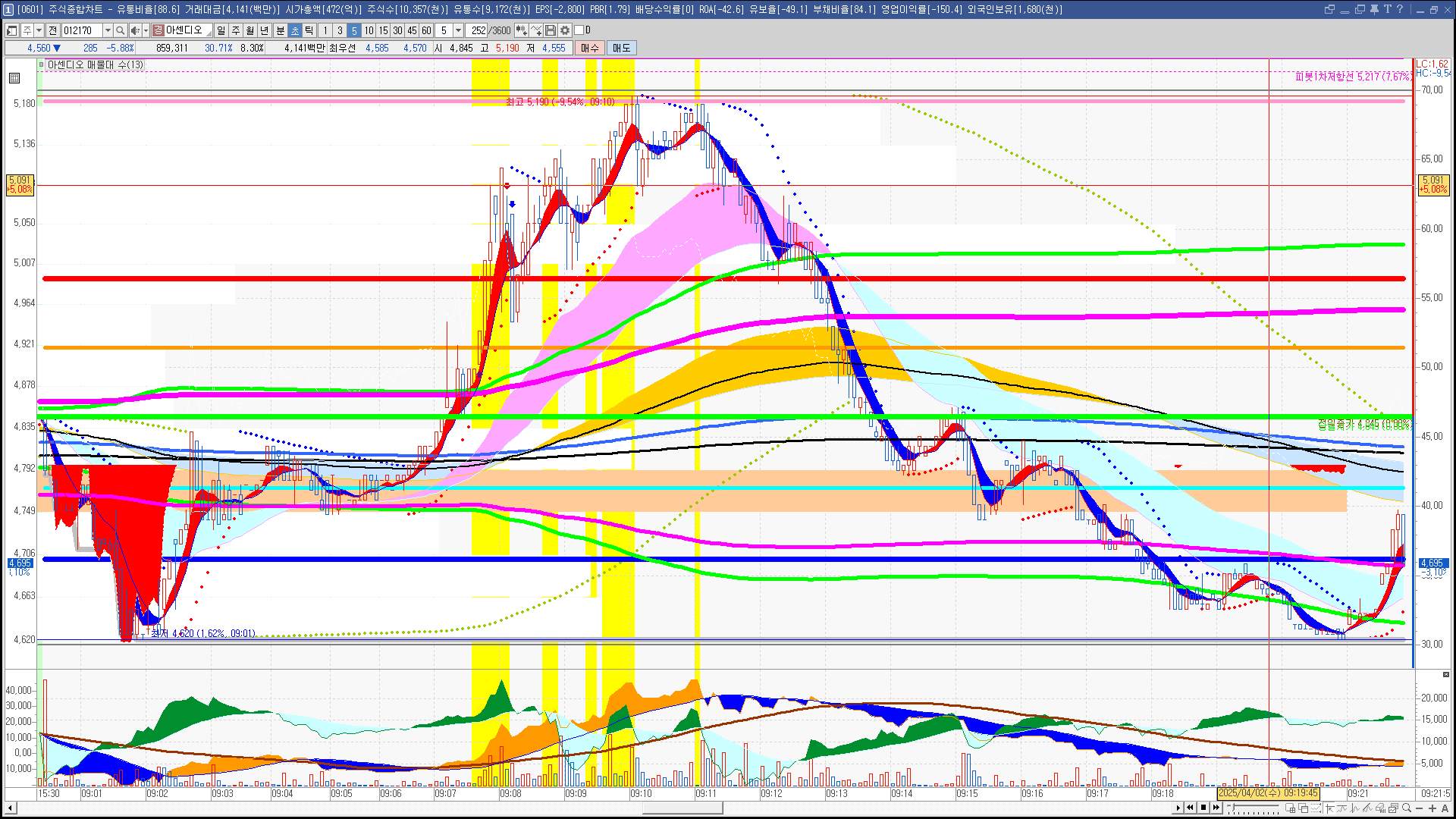Click the 매도 sell button

(x=621, y=48)
